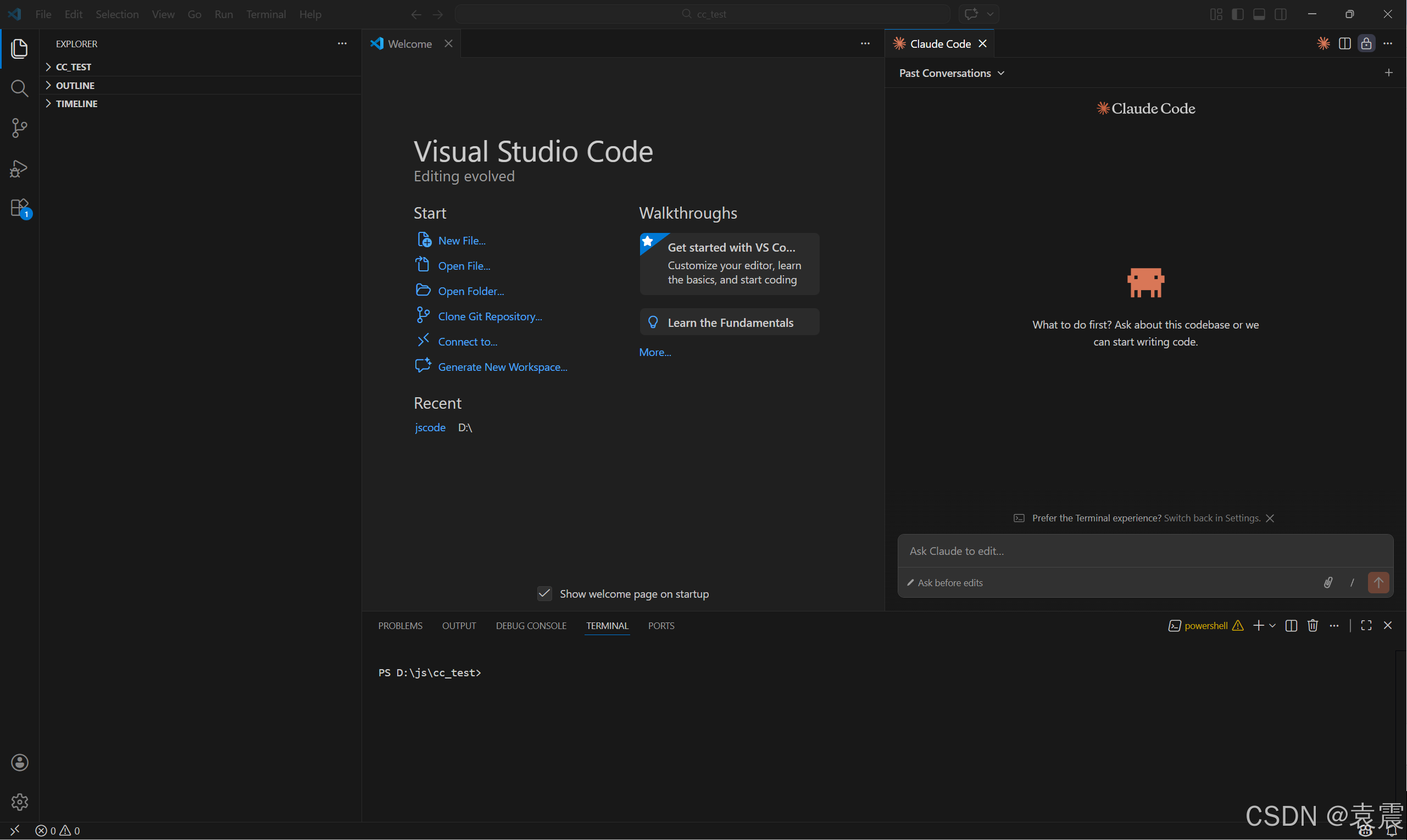This screenshot has height=840, width=1407.
Task: Switch to the PROBLEMS panel tab
Action: [x=400, y=626]
